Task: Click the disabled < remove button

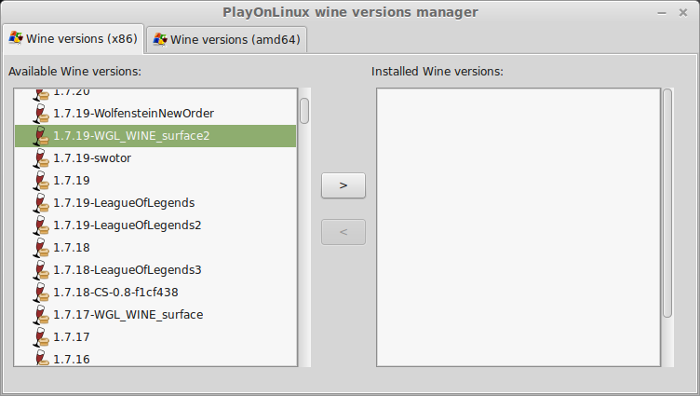Action: (x=343, y=232)
